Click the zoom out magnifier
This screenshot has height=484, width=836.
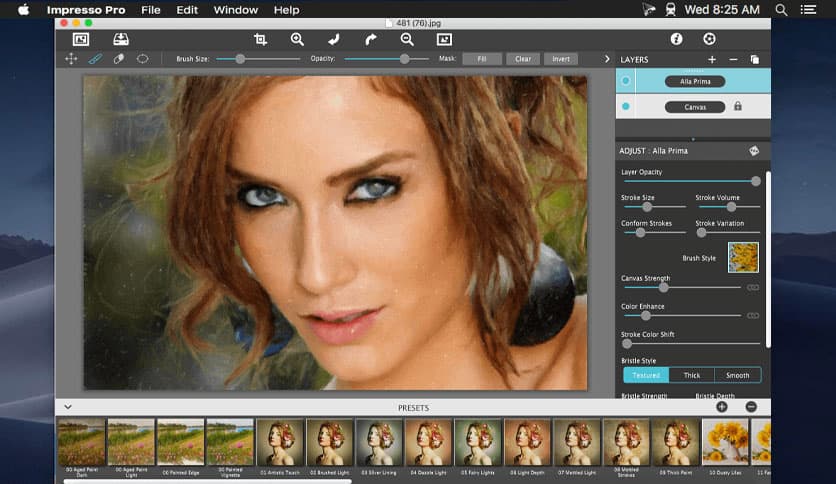click(407, 39)
